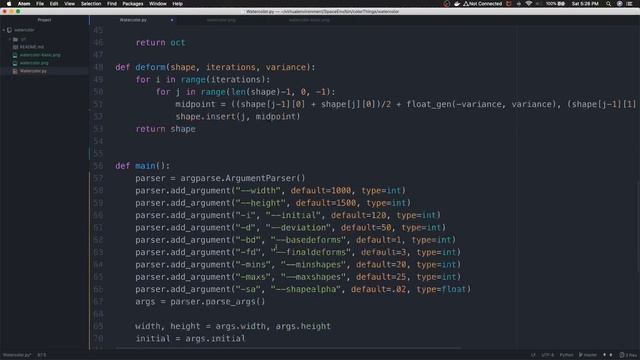Open README.md in the tree view

click(x=32, y=47)
